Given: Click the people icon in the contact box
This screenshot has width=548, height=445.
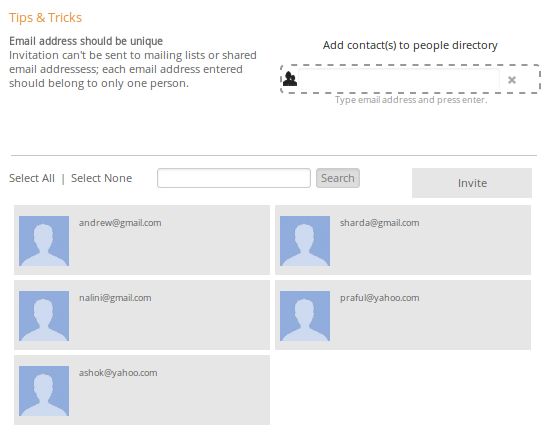Looking at the screenshot, I should [290, 79].
